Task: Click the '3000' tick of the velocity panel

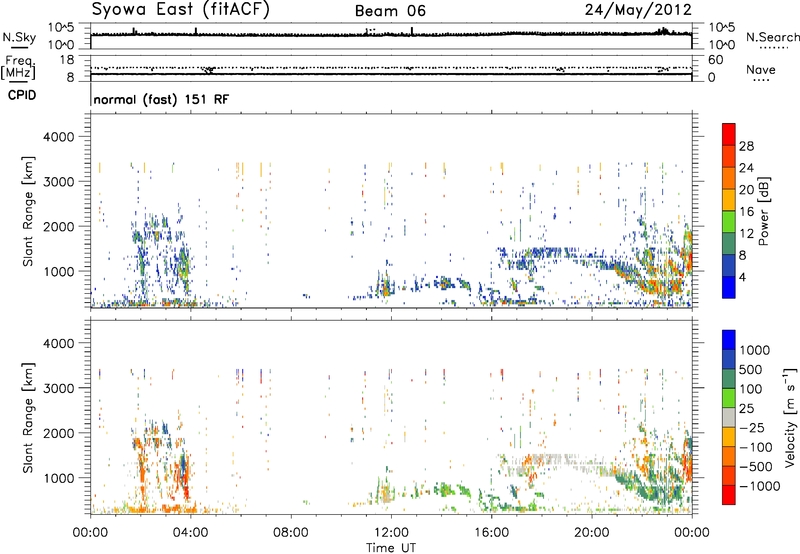Action: click(x=58, y=388)
